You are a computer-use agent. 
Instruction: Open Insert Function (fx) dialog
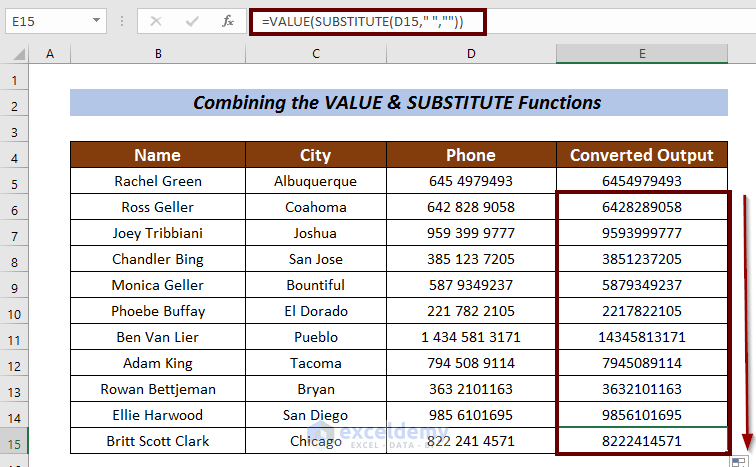click(x=228, y=20)
